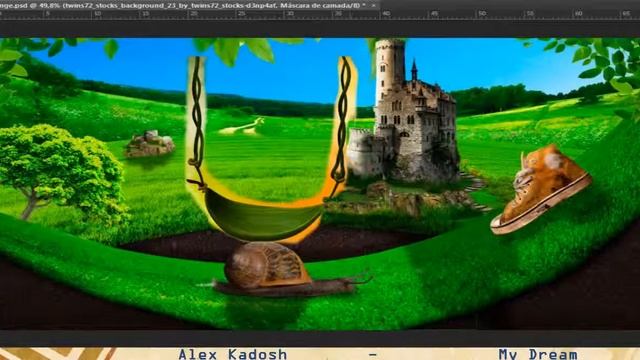Click the small rock pile on the hill
640x360 pixels.
150,144
